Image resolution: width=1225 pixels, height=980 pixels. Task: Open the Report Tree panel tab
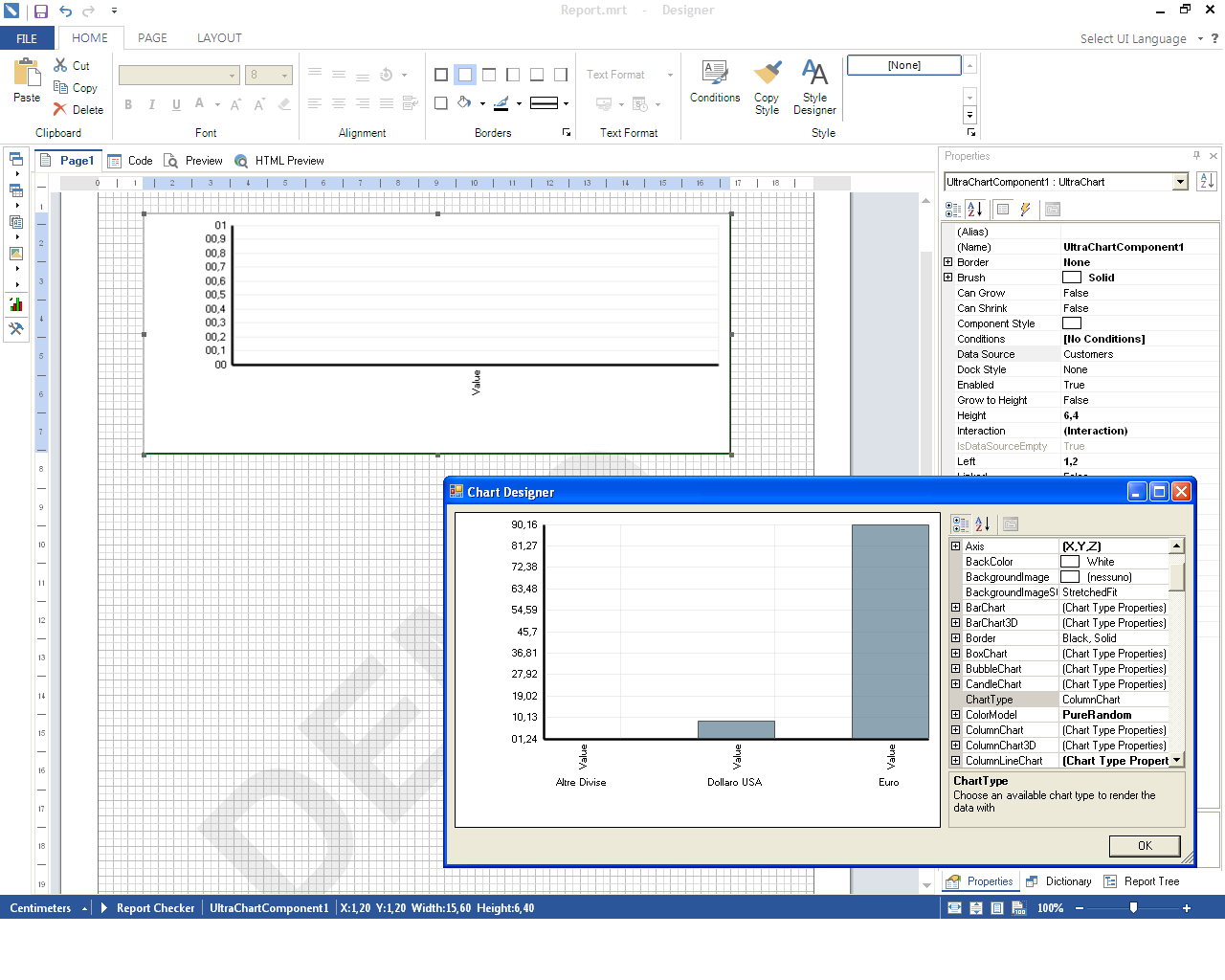(1141, 881)
